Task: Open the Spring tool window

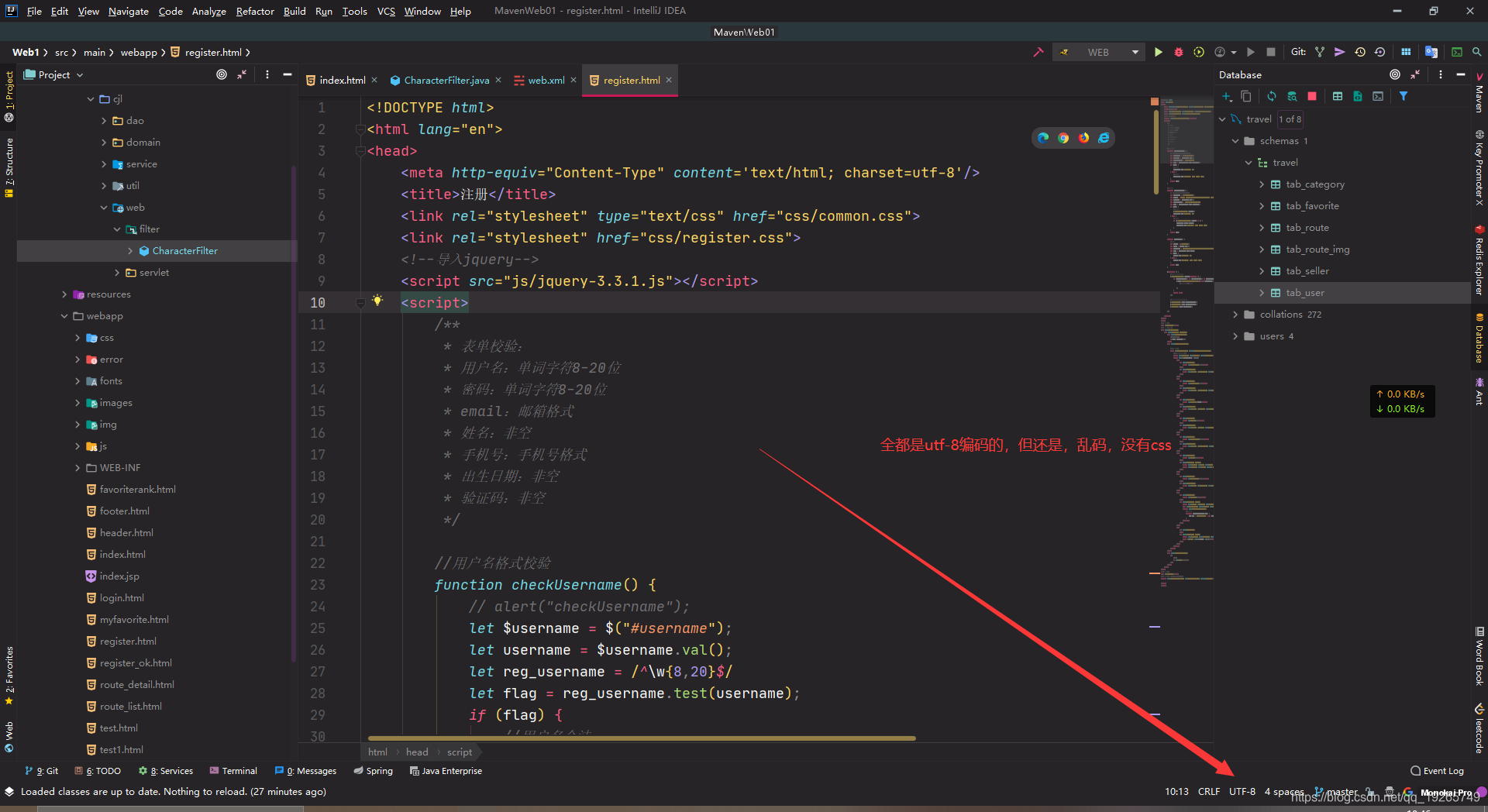Action: (374, 771)
